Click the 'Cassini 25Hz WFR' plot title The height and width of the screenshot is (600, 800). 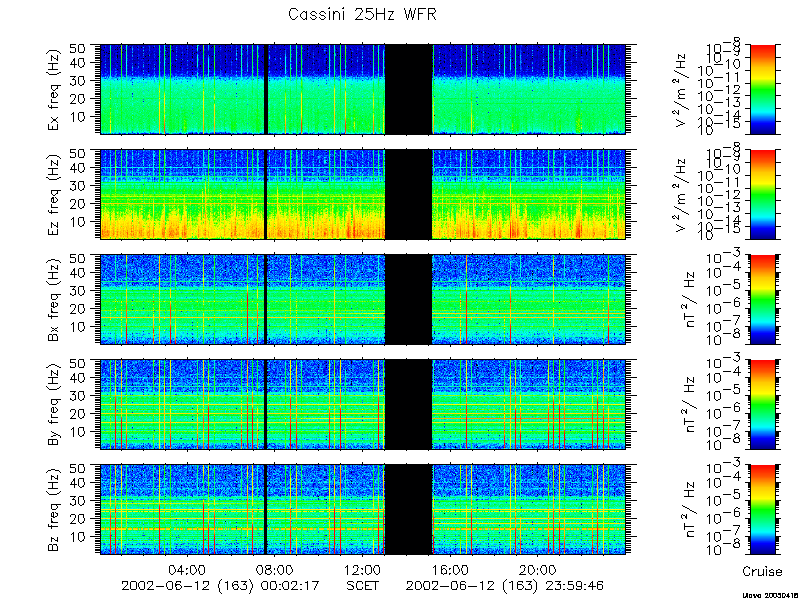pyautogui.click(x=362, y=14)
